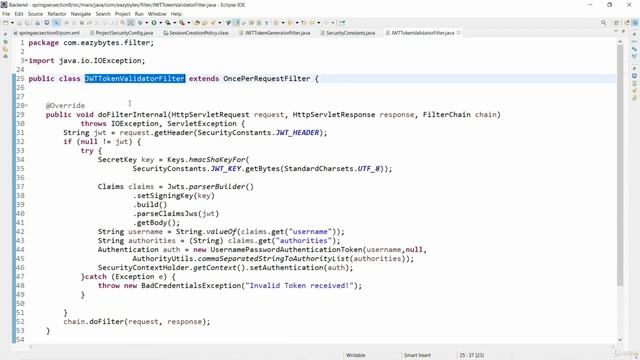Click the New file toolbar icon

6,23
